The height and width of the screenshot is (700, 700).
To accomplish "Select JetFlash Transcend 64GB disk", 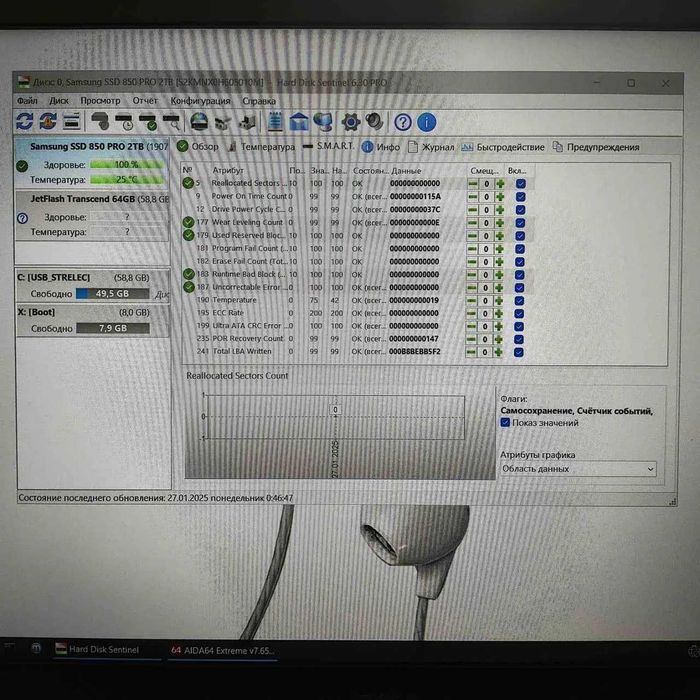I will (92, 215).
